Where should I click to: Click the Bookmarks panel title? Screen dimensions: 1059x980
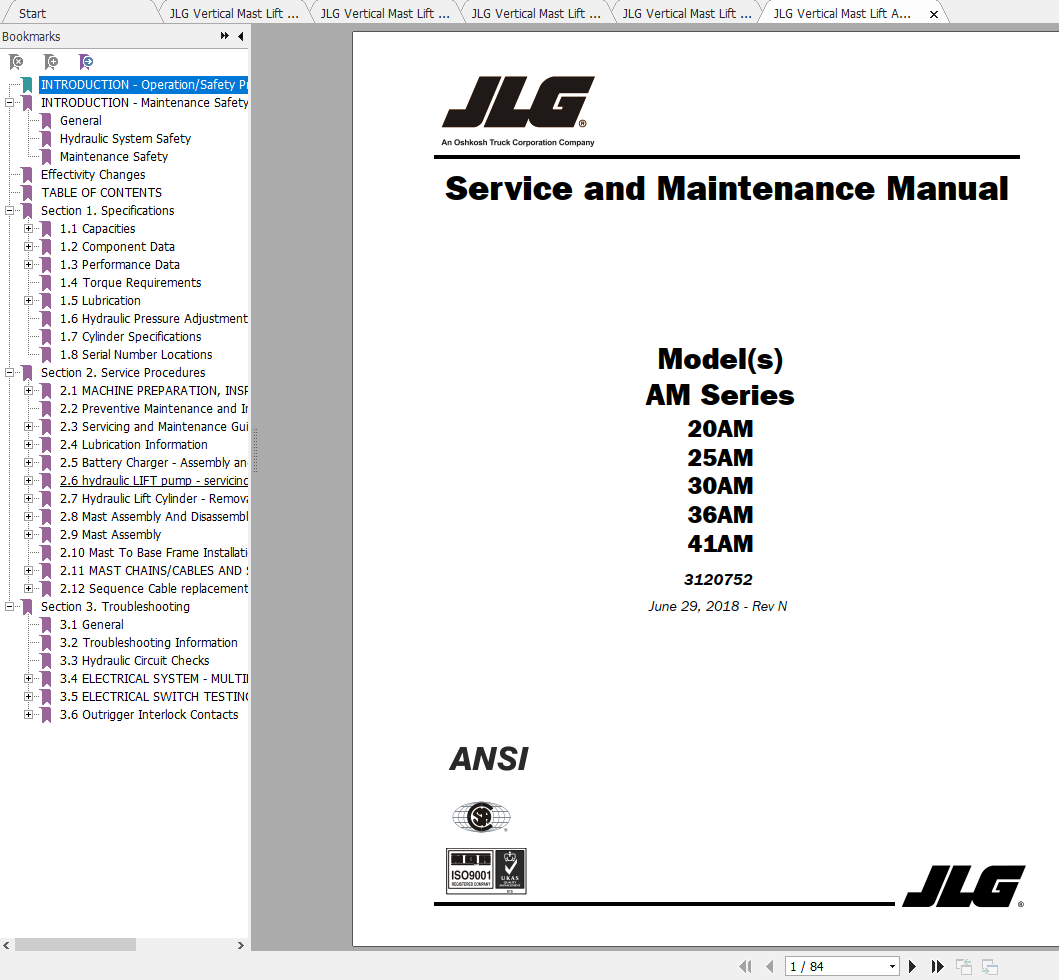click(x=31, y=36)
